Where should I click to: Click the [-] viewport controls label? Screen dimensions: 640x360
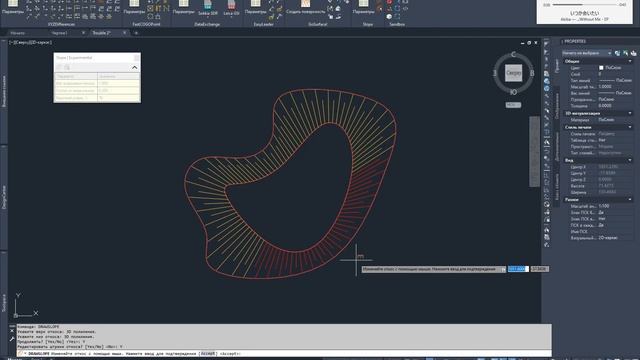pyautogui.click(x=11, y=42)
